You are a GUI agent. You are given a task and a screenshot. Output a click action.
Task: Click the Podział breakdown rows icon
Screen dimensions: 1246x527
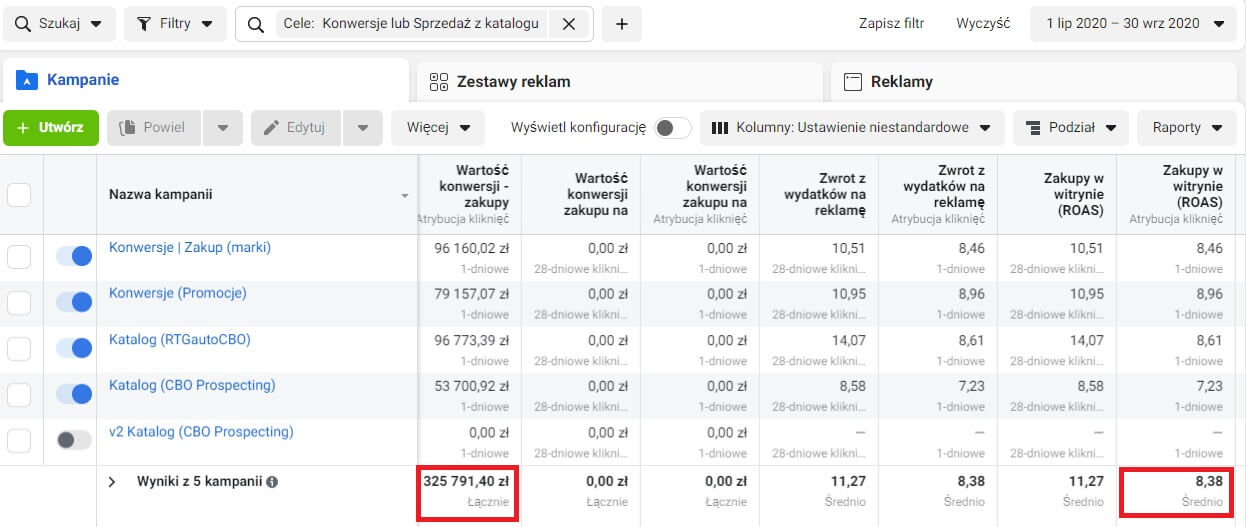(x=1033, y=128)
